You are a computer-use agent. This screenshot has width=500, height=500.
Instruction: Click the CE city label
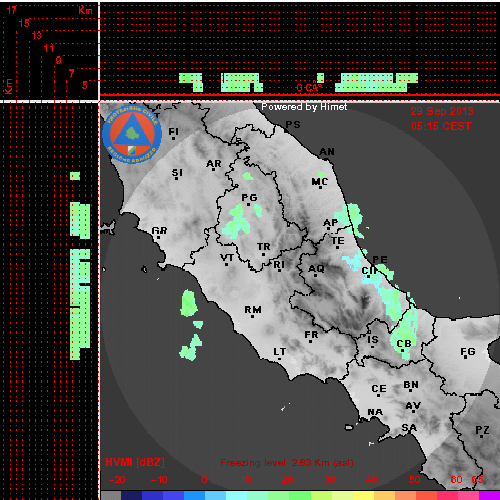(379, 389)
